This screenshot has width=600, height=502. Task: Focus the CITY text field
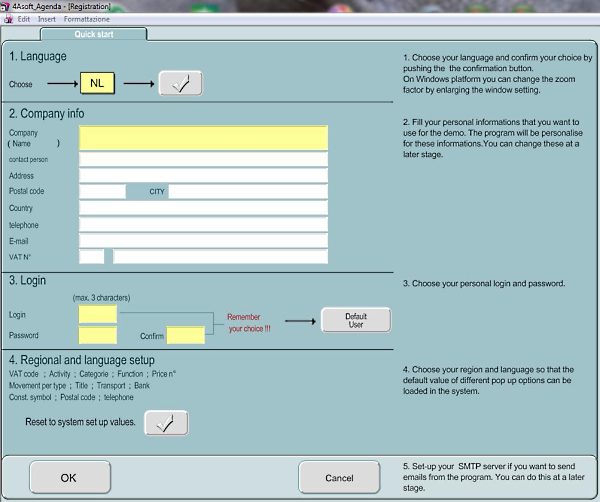pyautogui.click(x=248, y=191)
